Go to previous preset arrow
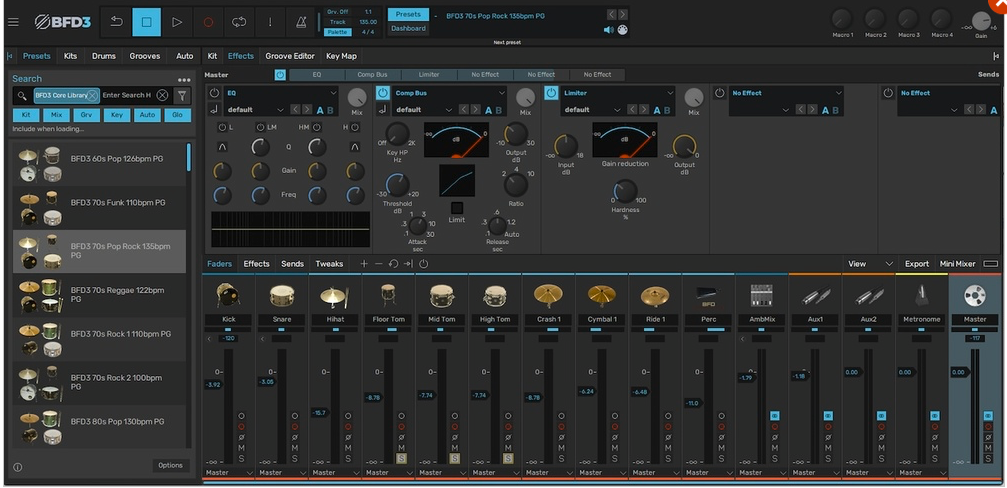 [612, 14]
